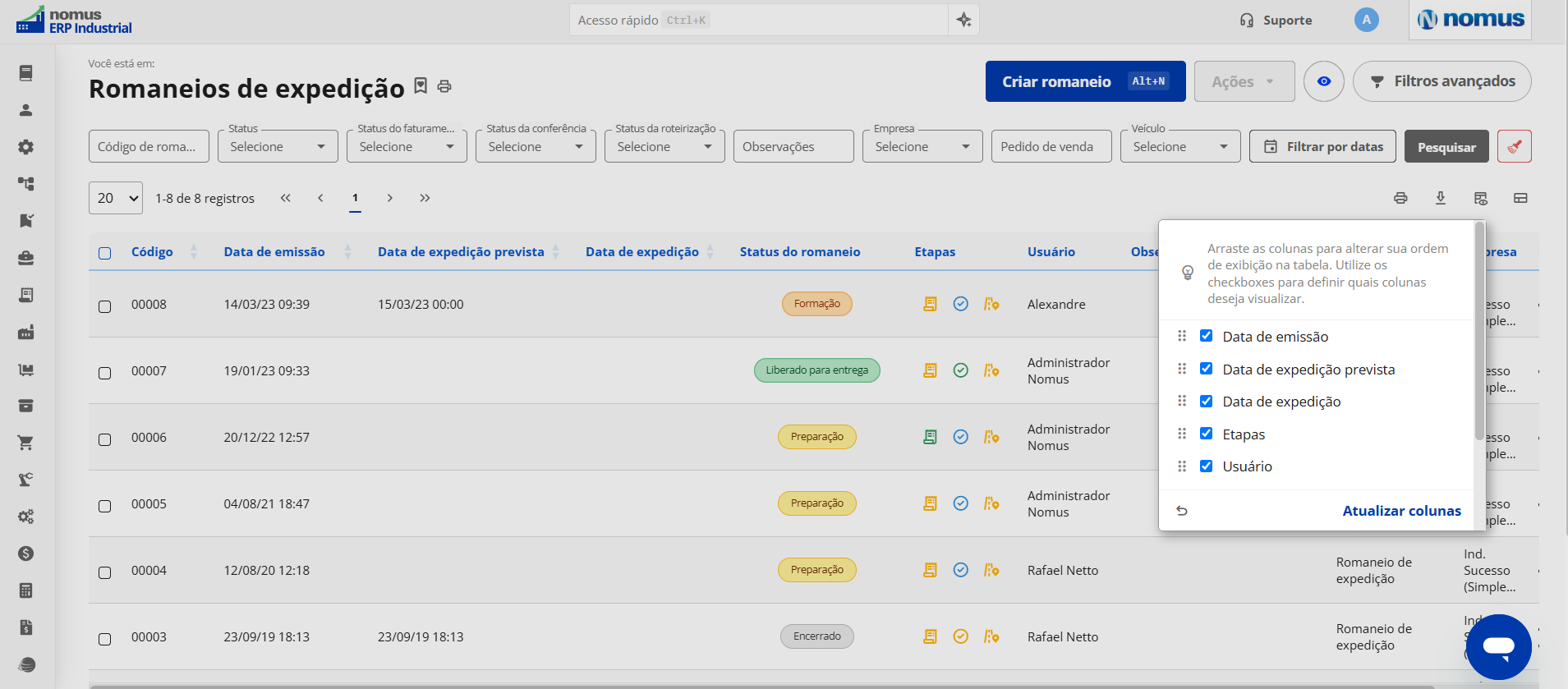Click the route-pin stage icon for romaneio 00006

point(991,437)
